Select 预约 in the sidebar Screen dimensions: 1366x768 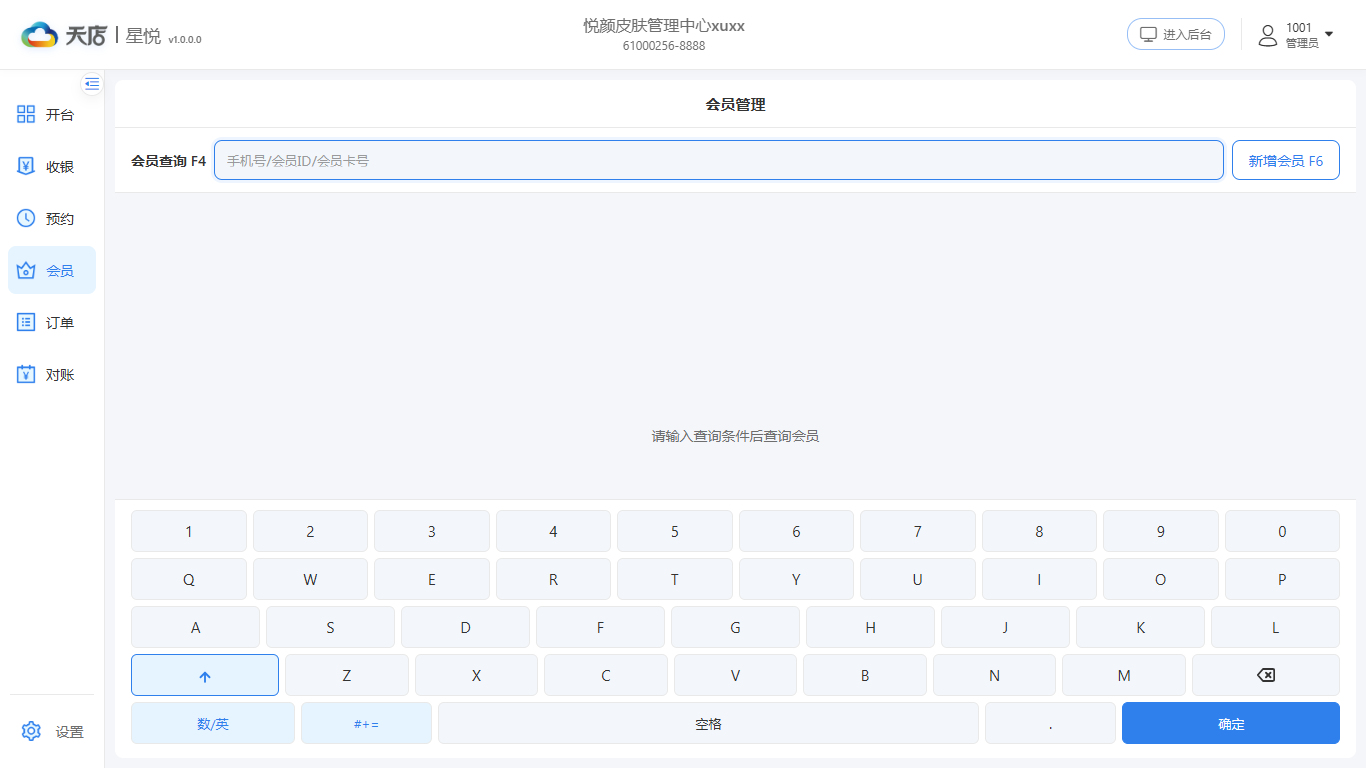tap(52, 219)
